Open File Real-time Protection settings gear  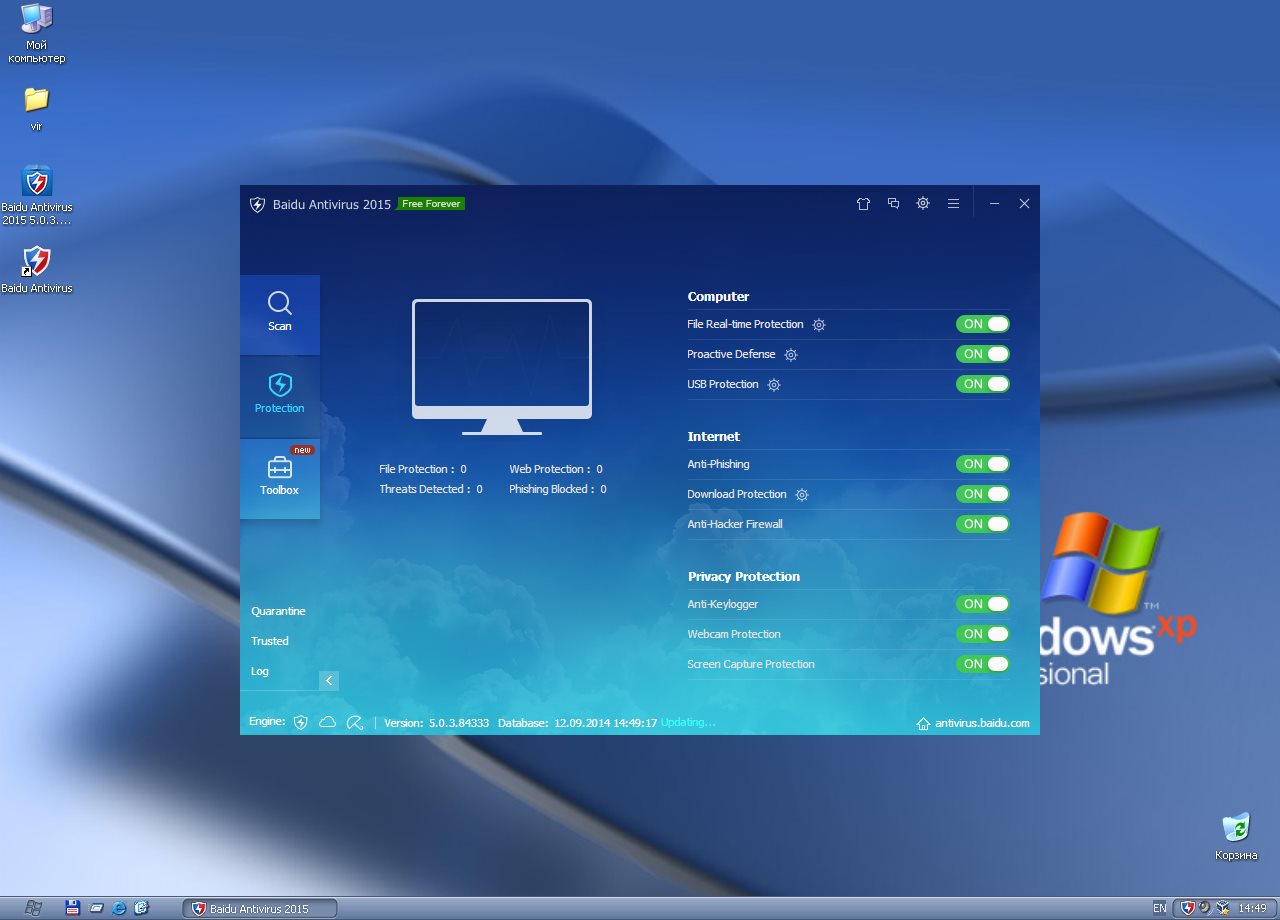click(819, 325)
